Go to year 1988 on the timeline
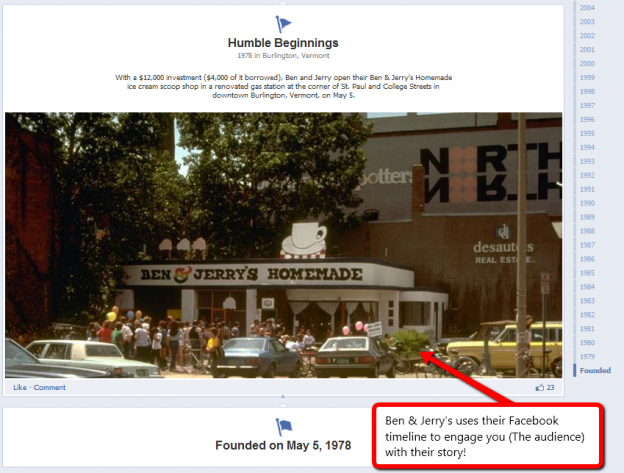Screen dimensions: 624x473 (x=587, y=231)
